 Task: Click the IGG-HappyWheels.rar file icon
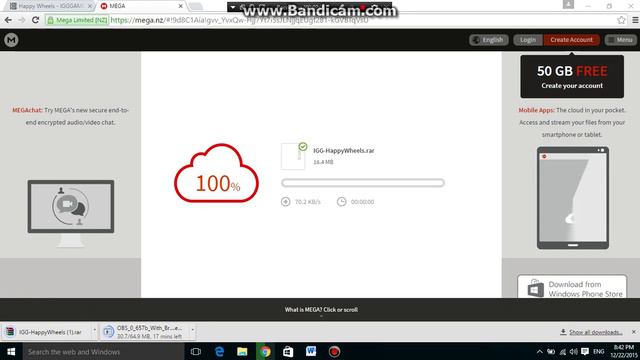click(x=293, y=156)
